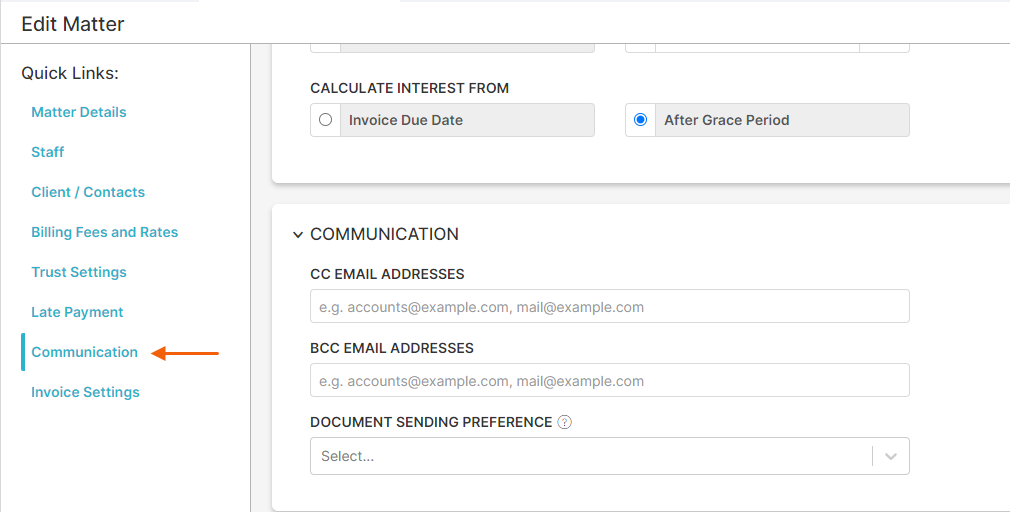
Task: Select the Communication quick link
Action: 84,352
